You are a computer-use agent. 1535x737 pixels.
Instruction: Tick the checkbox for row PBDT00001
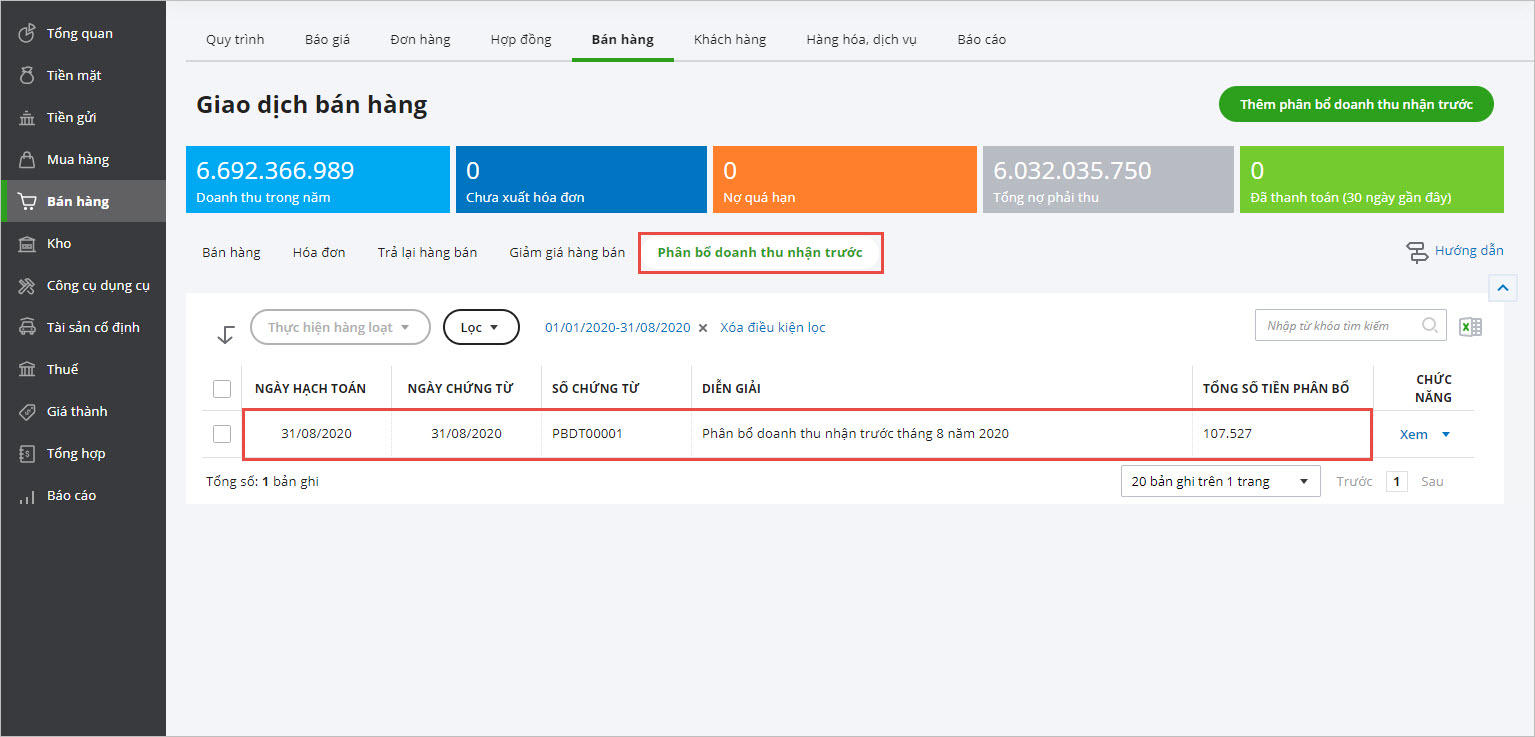222,434
